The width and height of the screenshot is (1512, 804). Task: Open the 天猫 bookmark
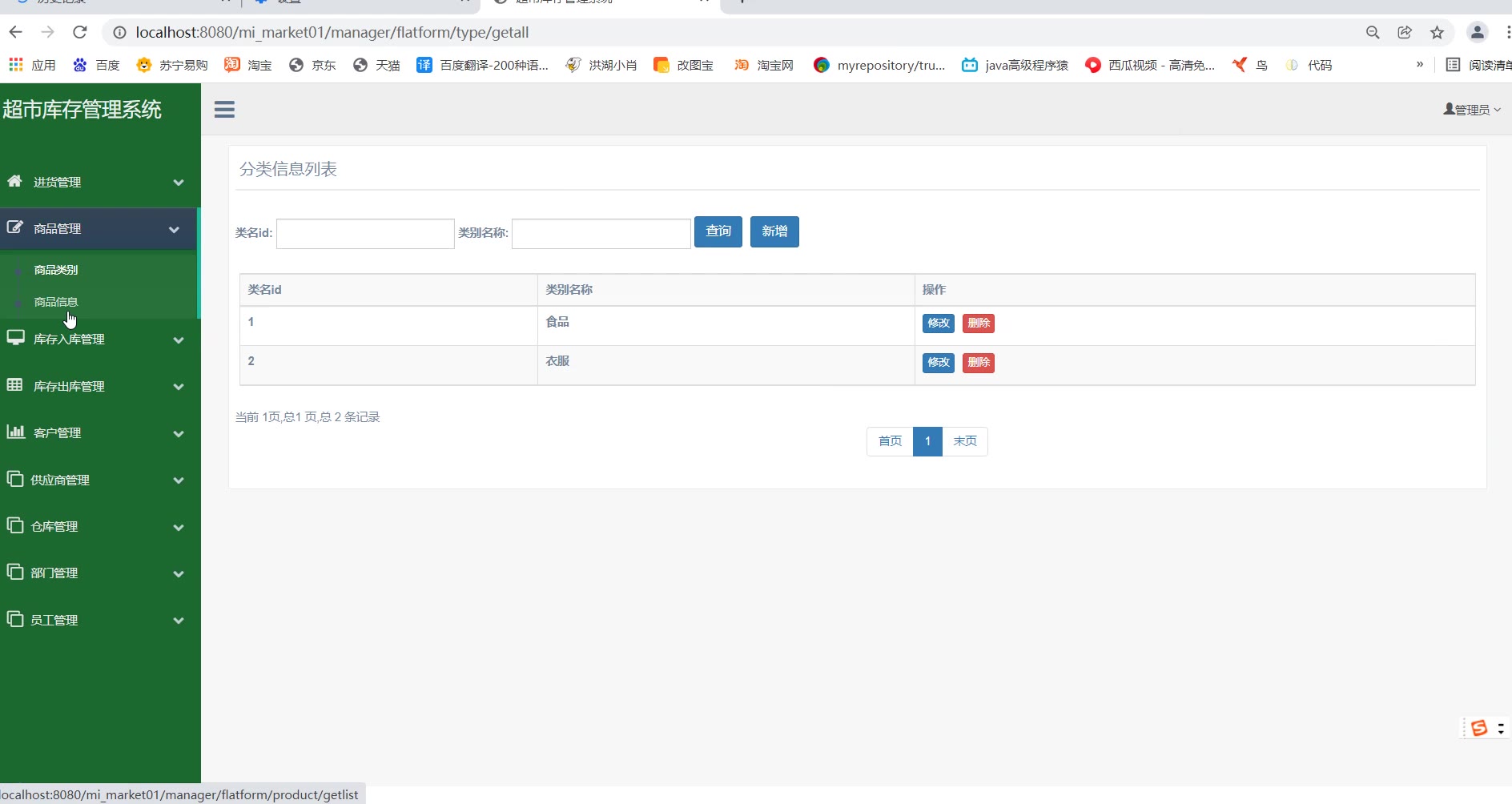point(376,65)
